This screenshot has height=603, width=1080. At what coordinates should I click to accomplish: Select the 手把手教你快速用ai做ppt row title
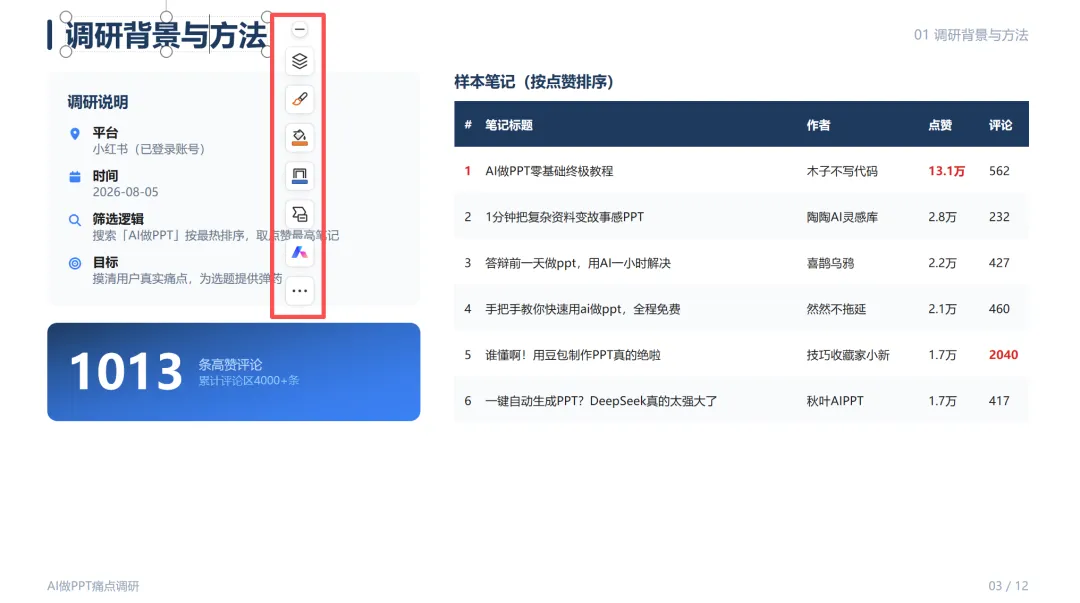point(583,309)
